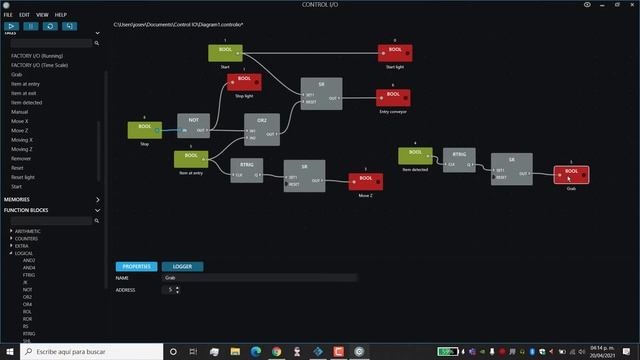Select the Moving X tag
The image size is (640, 360).
(22, 140)
